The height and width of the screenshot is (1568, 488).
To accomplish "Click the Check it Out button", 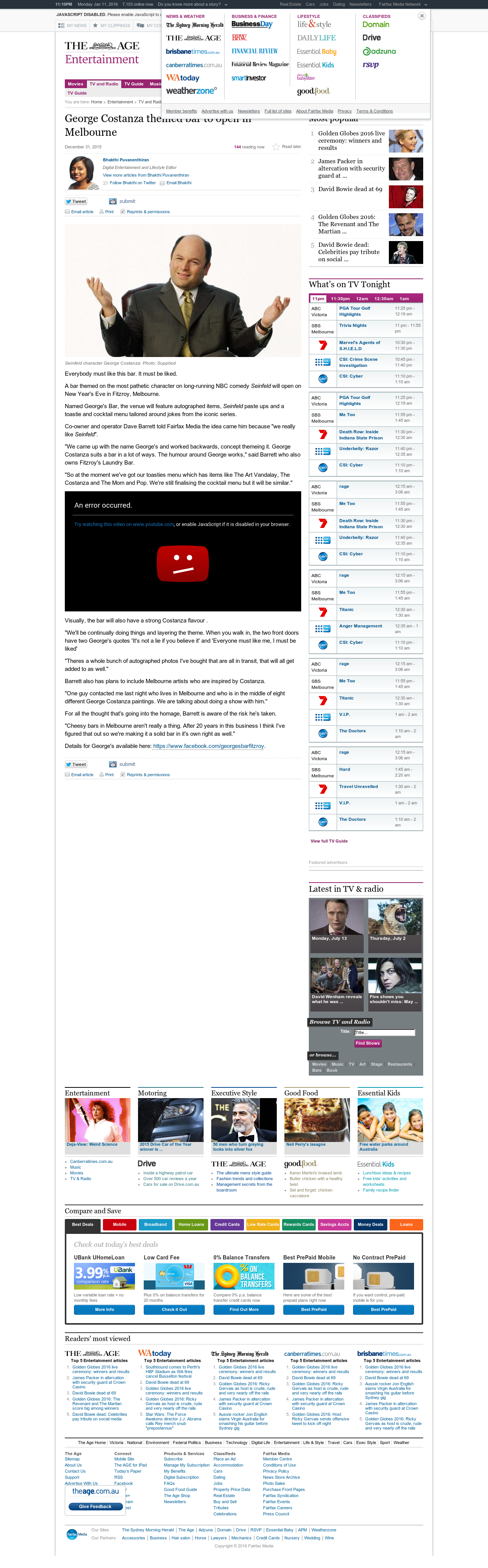I will pyautogui.click(x=174, y=1309).
